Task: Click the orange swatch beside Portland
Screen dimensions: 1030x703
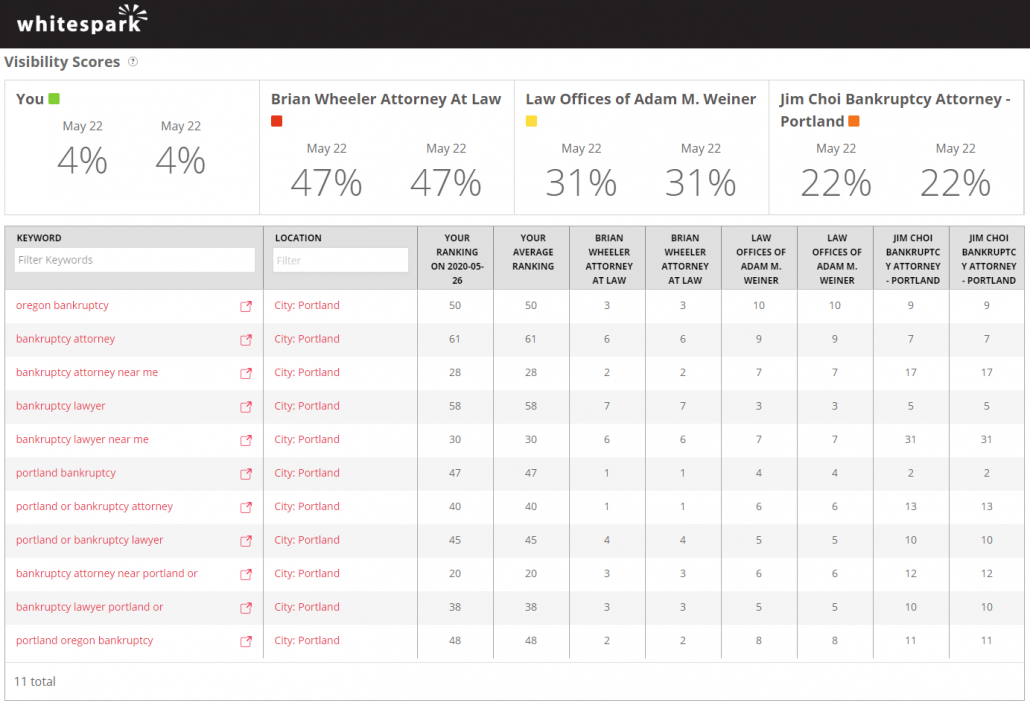Action: [x=854, y=121]
